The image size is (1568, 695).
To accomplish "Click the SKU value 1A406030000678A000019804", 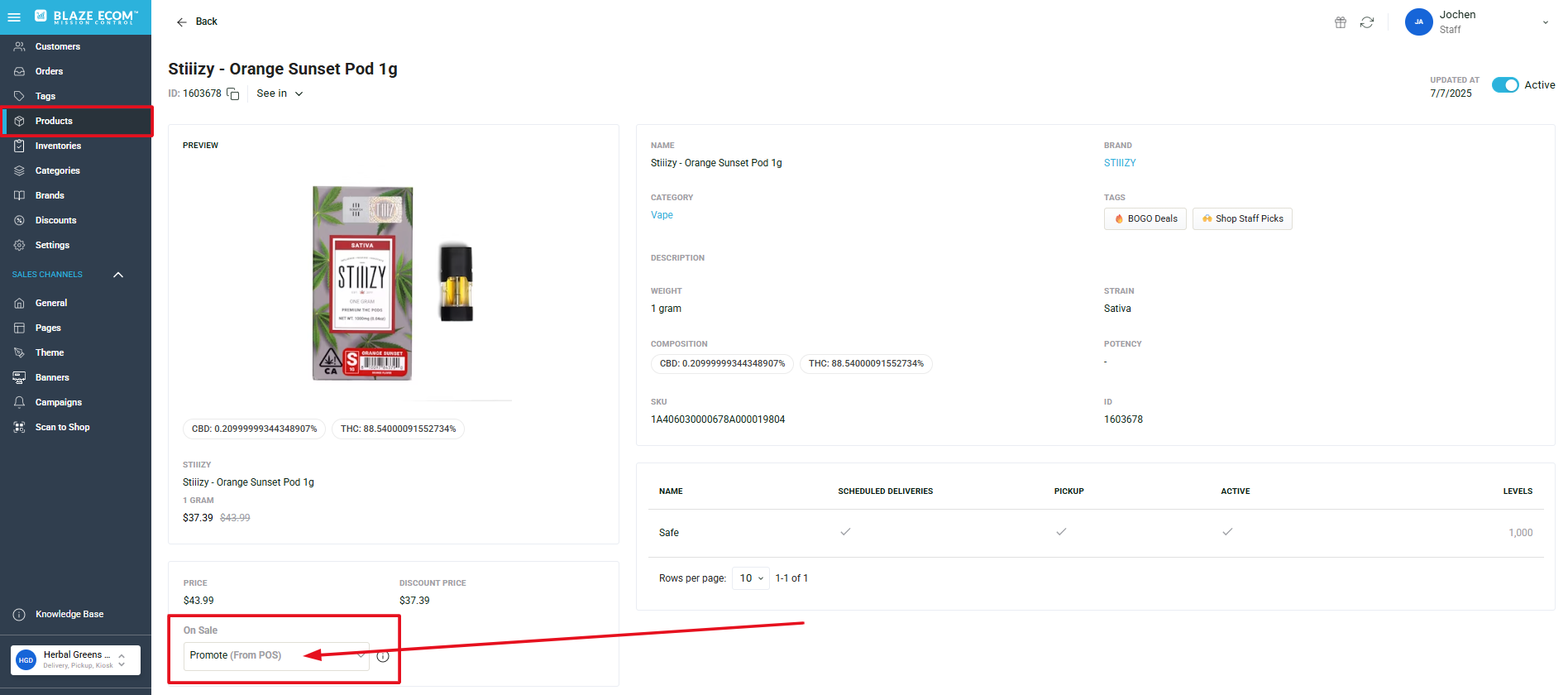I will click(x=718, y=419).
